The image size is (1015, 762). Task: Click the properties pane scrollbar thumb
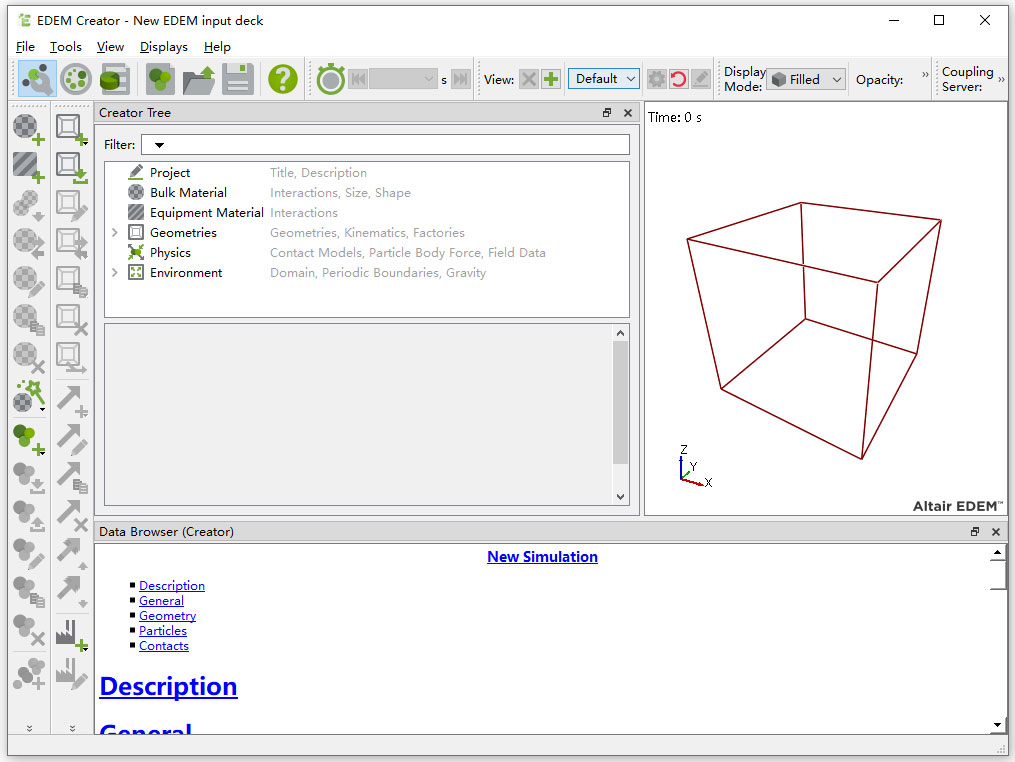(x=620, y=402)
